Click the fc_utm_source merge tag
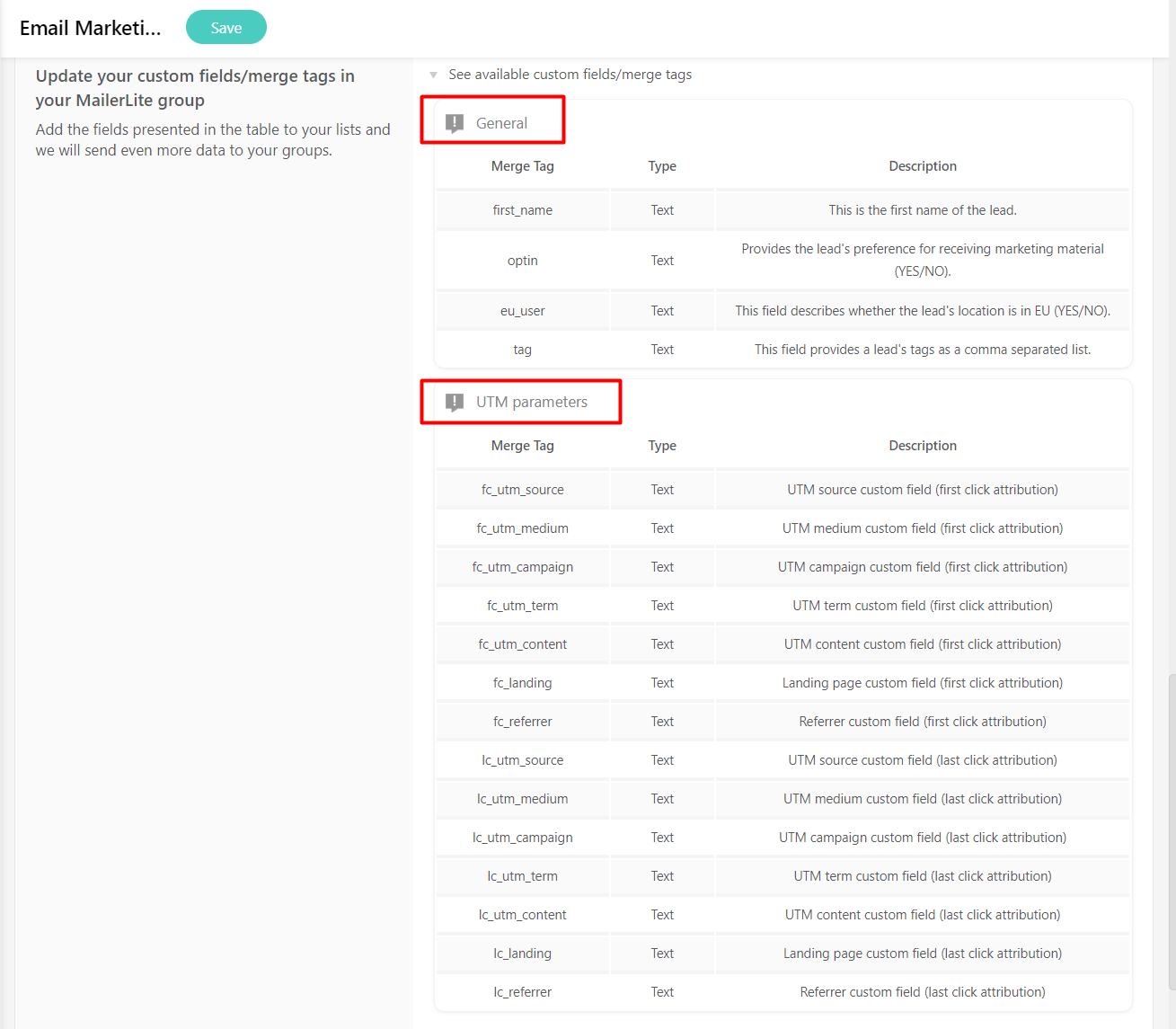This screenshot has width=1176, height=1029. (x=522, y=489)
